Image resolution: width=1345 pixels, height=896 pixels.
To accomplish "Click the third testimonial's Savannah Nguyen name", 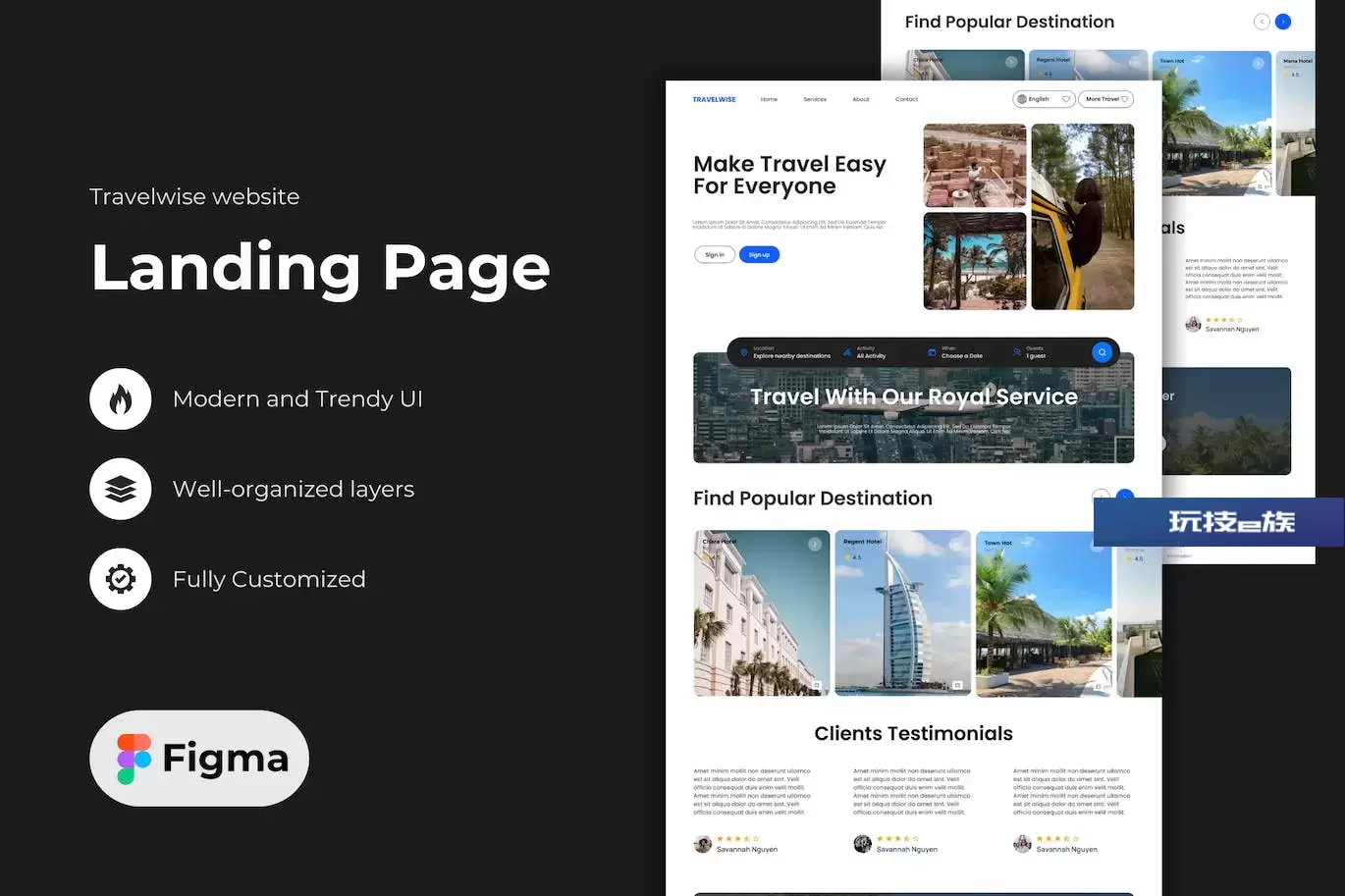I will pyautogui.click(x=1067, y=850).
